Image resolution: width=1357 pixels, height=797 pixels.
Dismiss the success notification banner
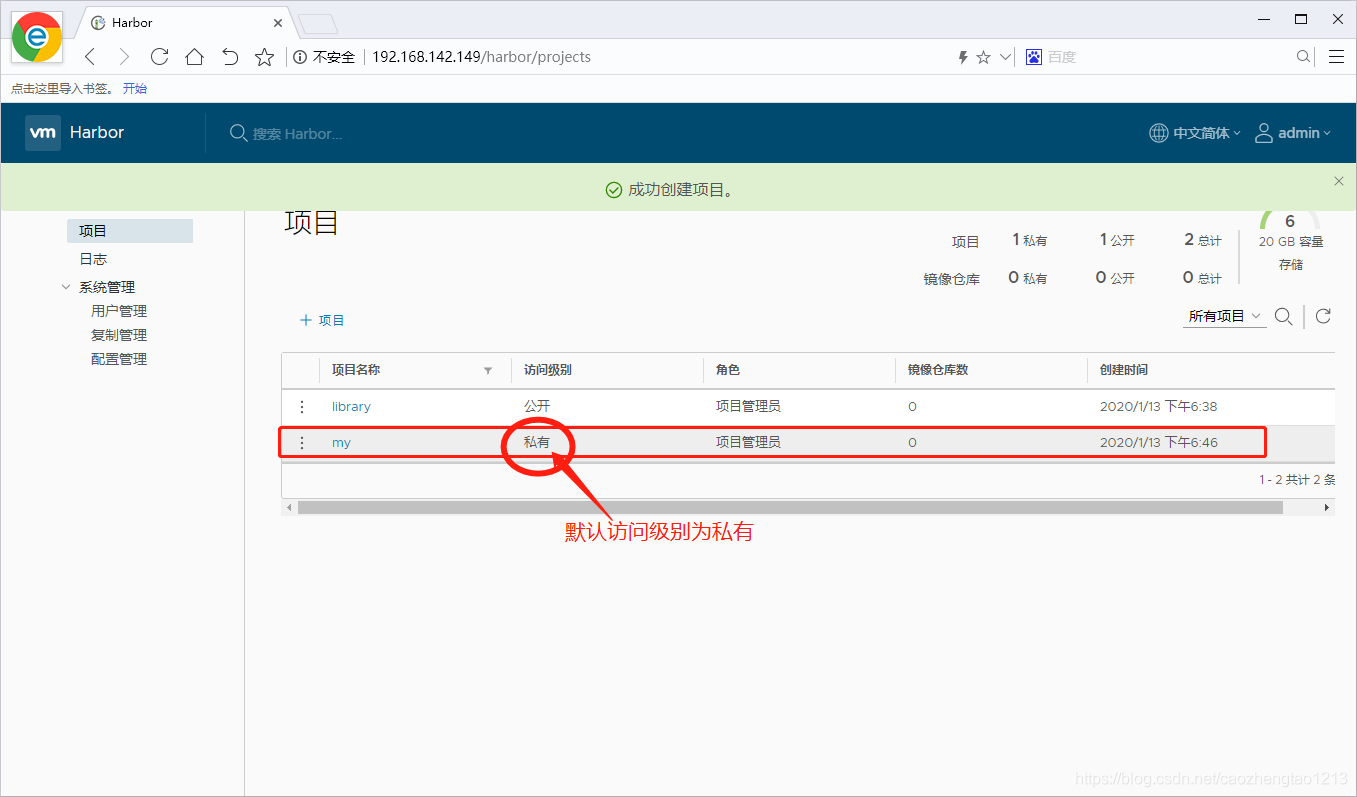(1339, 181)
